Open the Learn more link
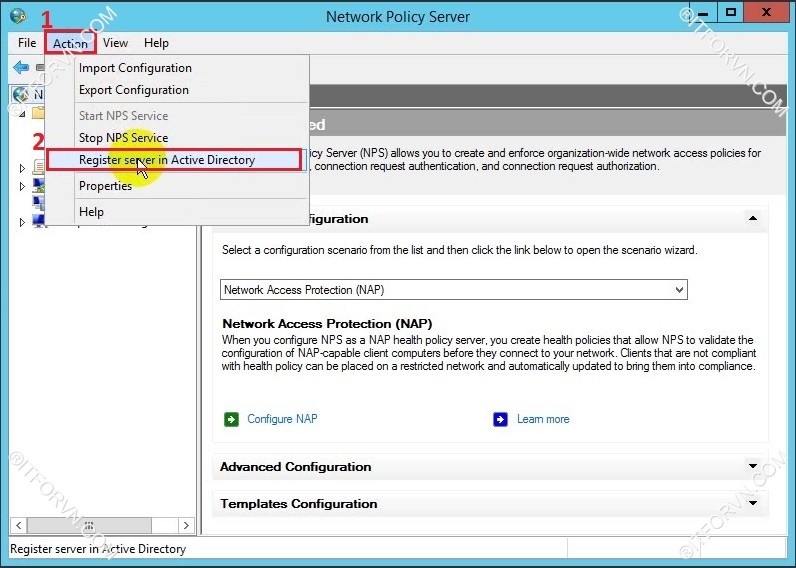 [x=543, y=419]
